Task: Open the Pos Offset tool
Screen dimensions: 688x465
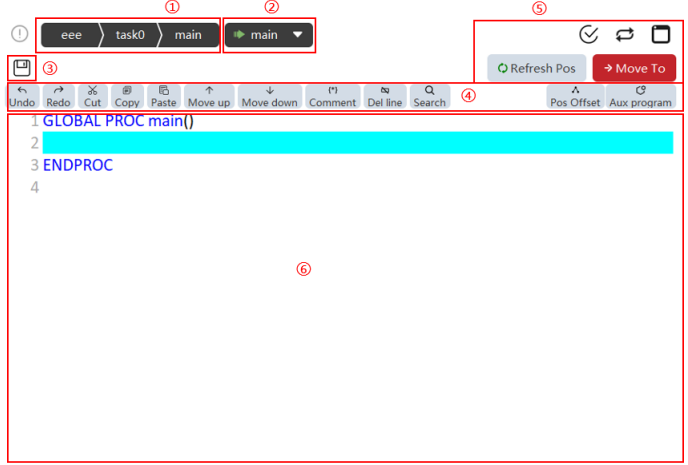Action: point(575,97)
